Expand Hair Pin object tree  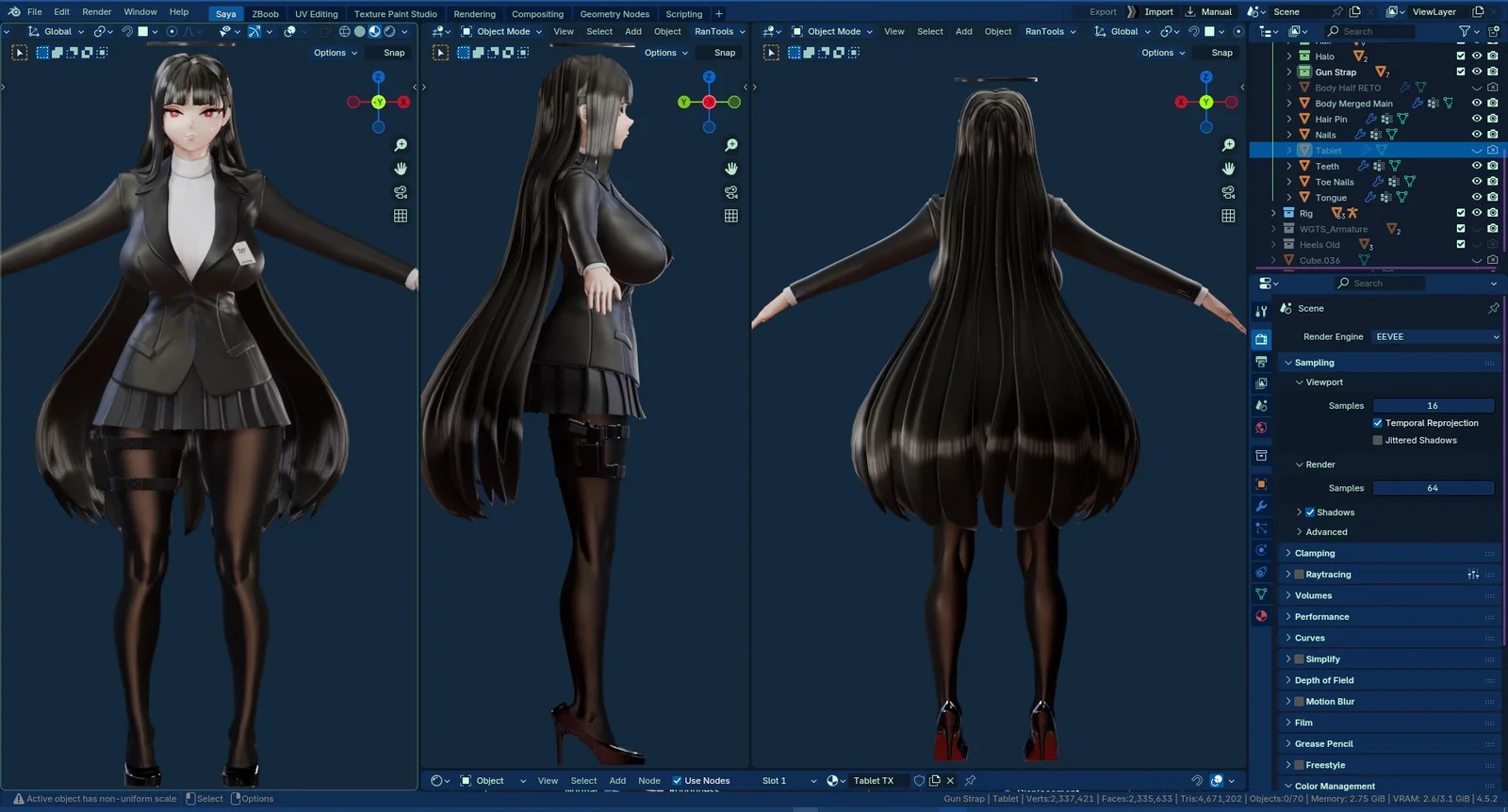click(x=1289, y=119)
